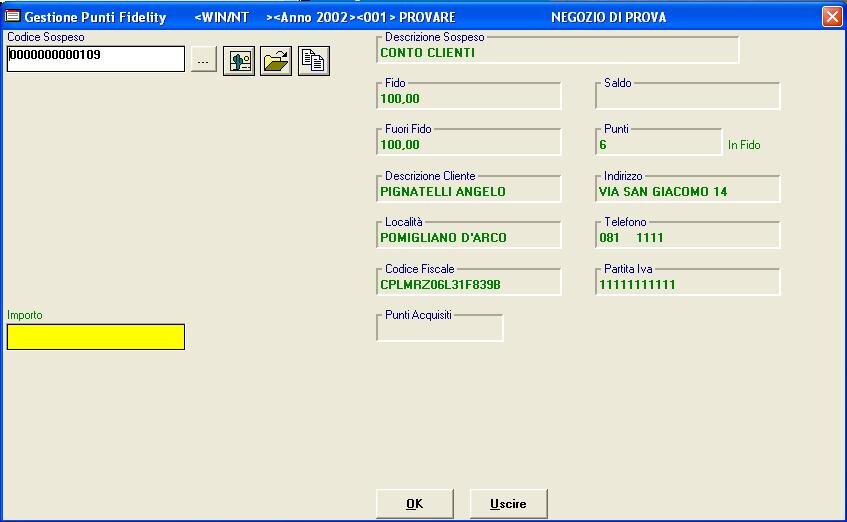Click the copy documents icon button

tap(313, 61)
